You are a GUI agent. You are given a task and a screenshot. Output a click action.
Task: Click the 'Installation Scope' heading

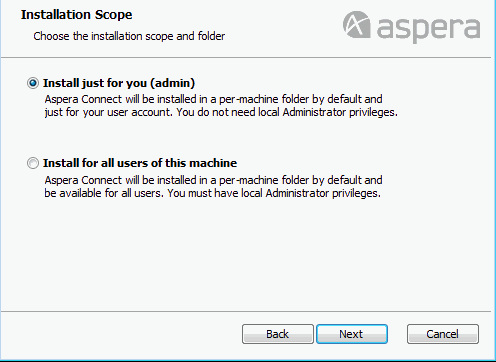pos(77,15)
